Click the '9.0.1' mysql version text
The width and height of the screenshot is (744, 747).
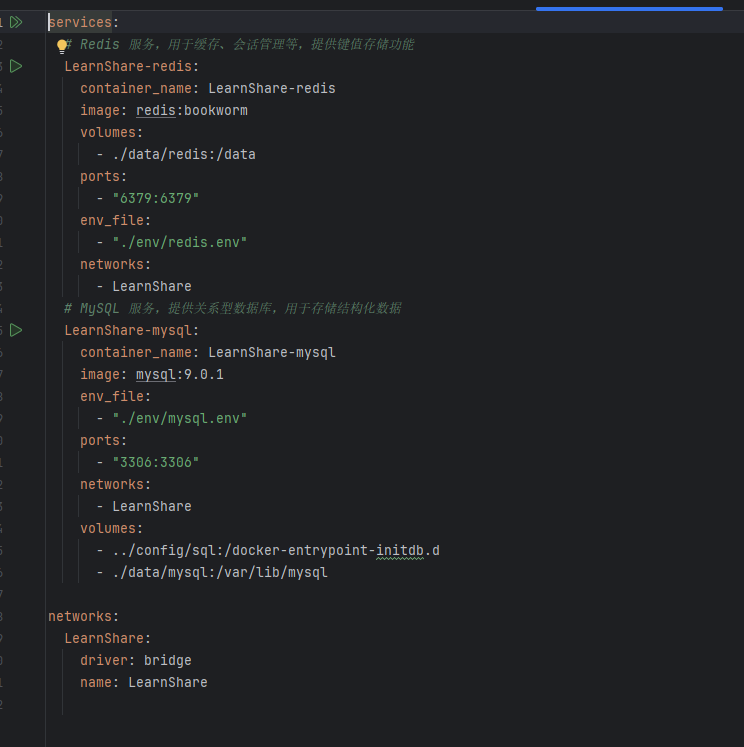click(204, 374)
